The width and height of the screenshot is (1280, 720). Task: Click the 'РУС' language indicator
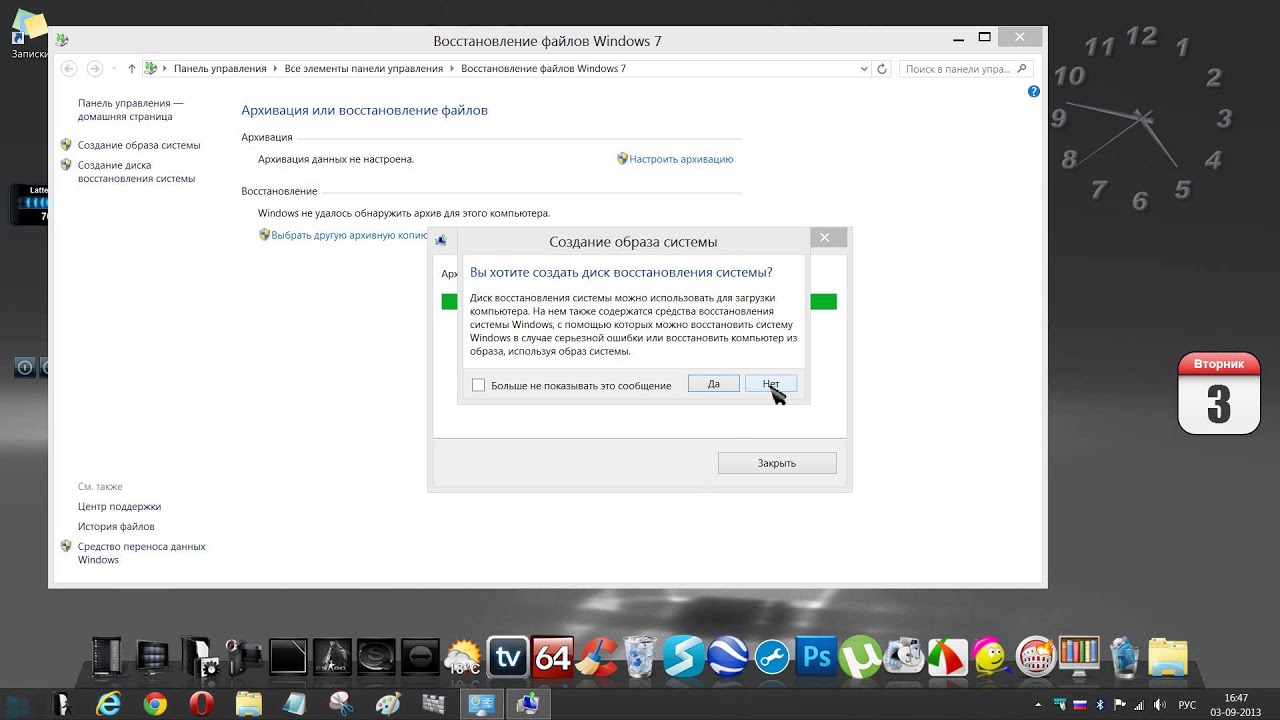coord(1188,705)
